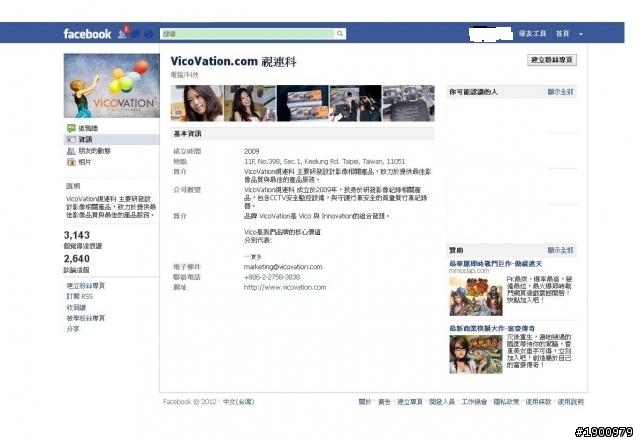This screenshot has width=640, height=440.
Task: Click the 2,640 talking-about count
Action: tap(77, 259)
